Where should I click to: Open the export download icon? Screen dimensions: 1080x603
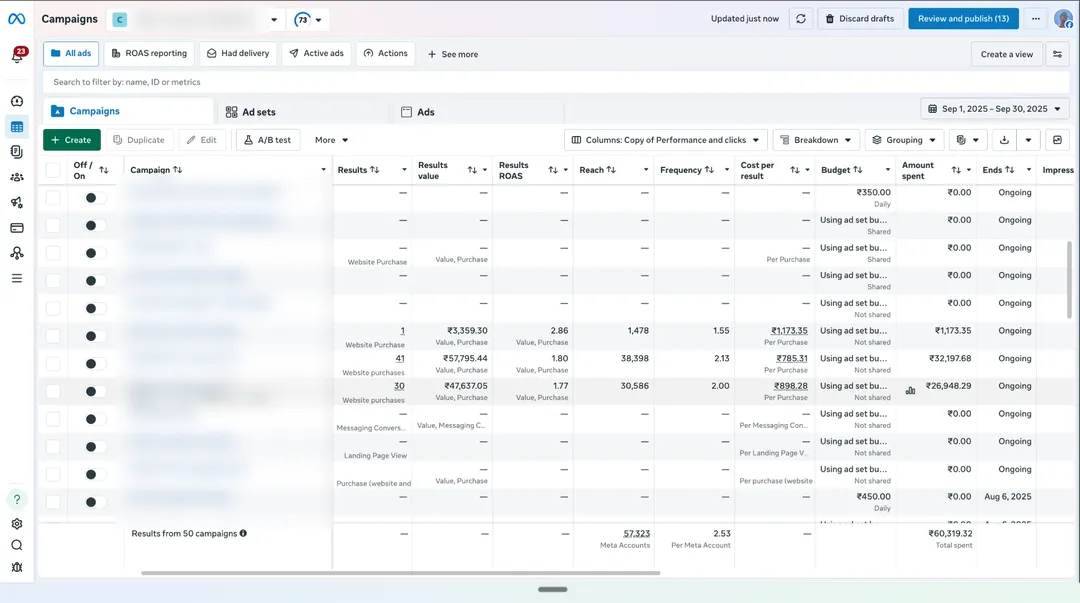1004,140
